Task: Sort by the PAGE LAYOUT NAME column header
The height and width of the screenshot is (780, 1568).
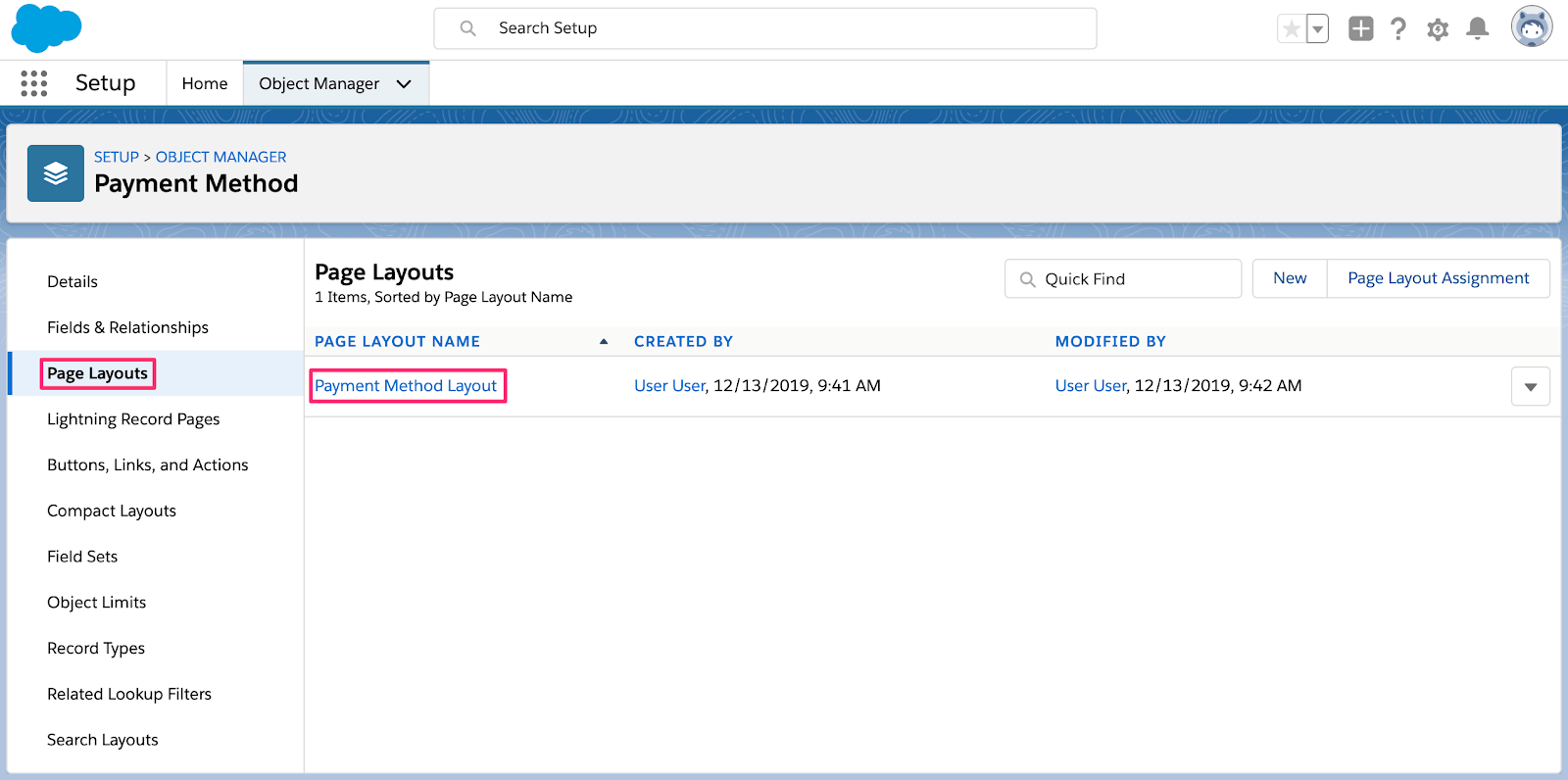Action: pyautogui.click(x=397, y=341)
